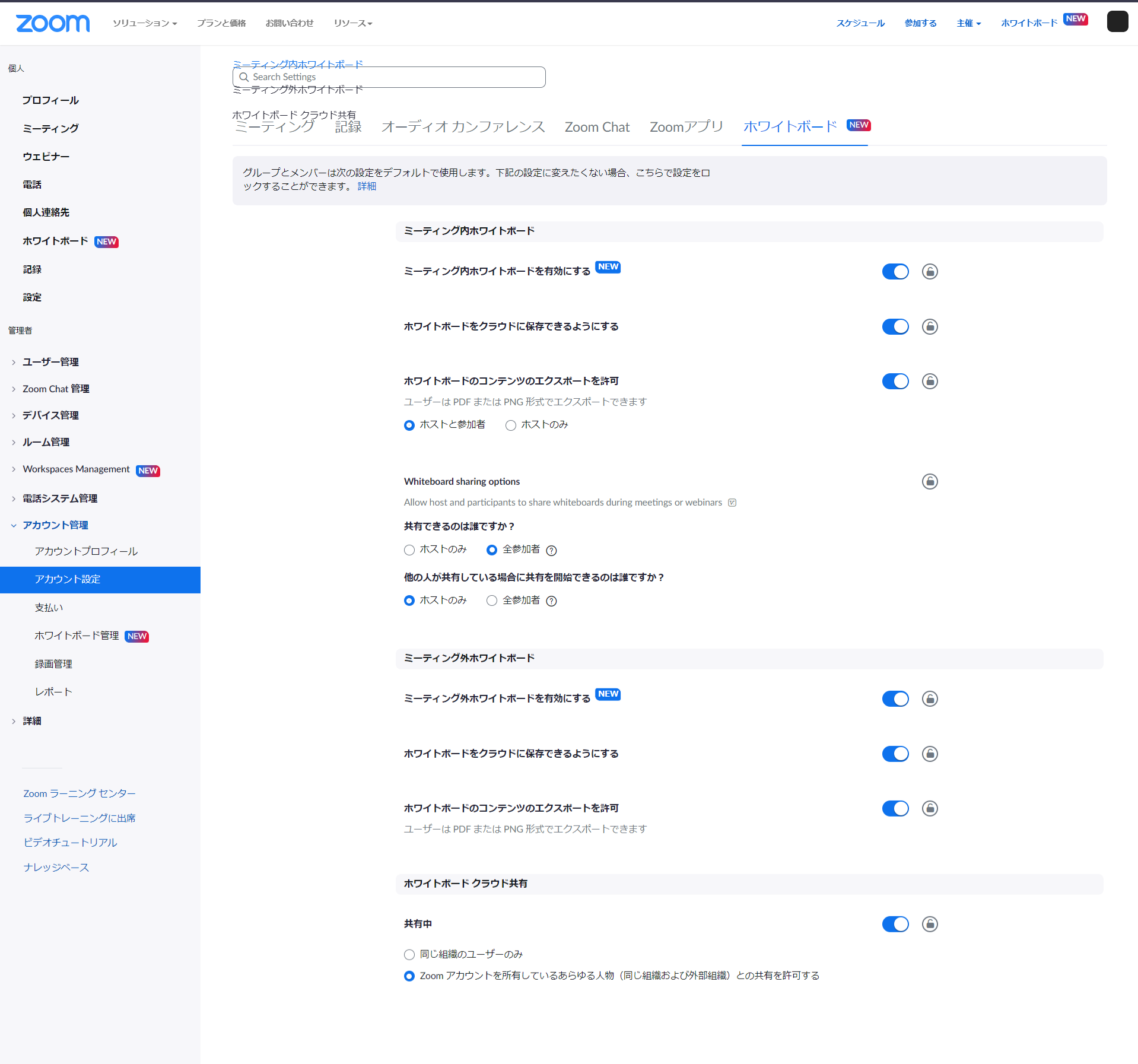Click help icon next to 全参加者 under 共有できるのは誰ですか
This screenshot has height=1064, width=1138.
pos(551,551)
